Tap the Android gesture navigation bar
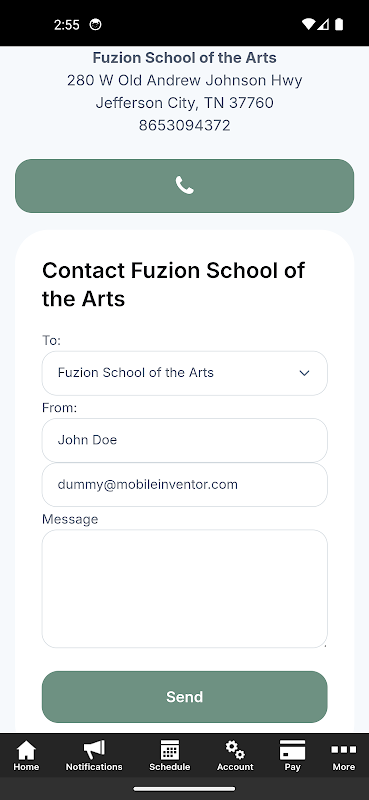 click(184, 789)
